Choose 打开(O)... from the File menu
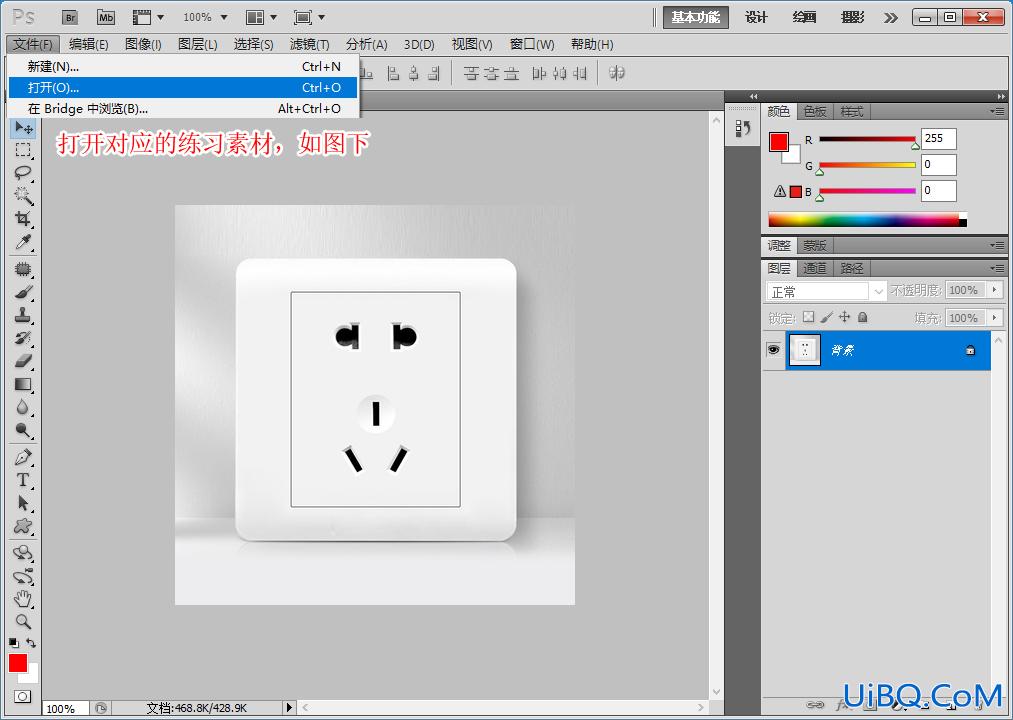Screen dimensions: 1013x720 pyautogui.click(x=183, y=87)
